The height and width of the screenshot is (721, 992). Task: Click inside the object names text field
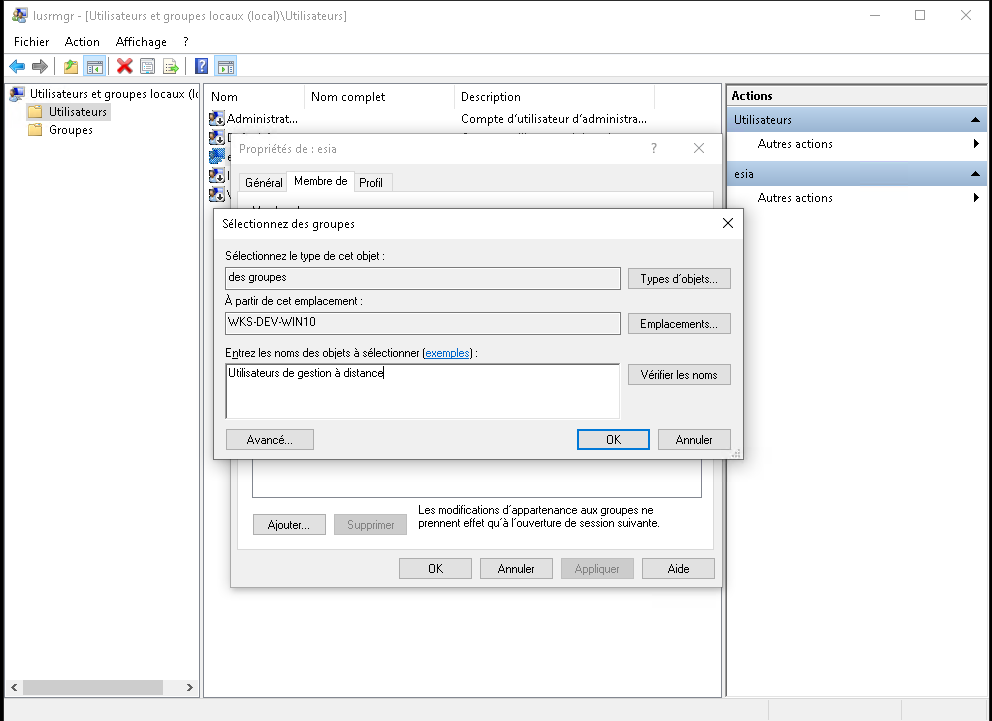point(423,391)
